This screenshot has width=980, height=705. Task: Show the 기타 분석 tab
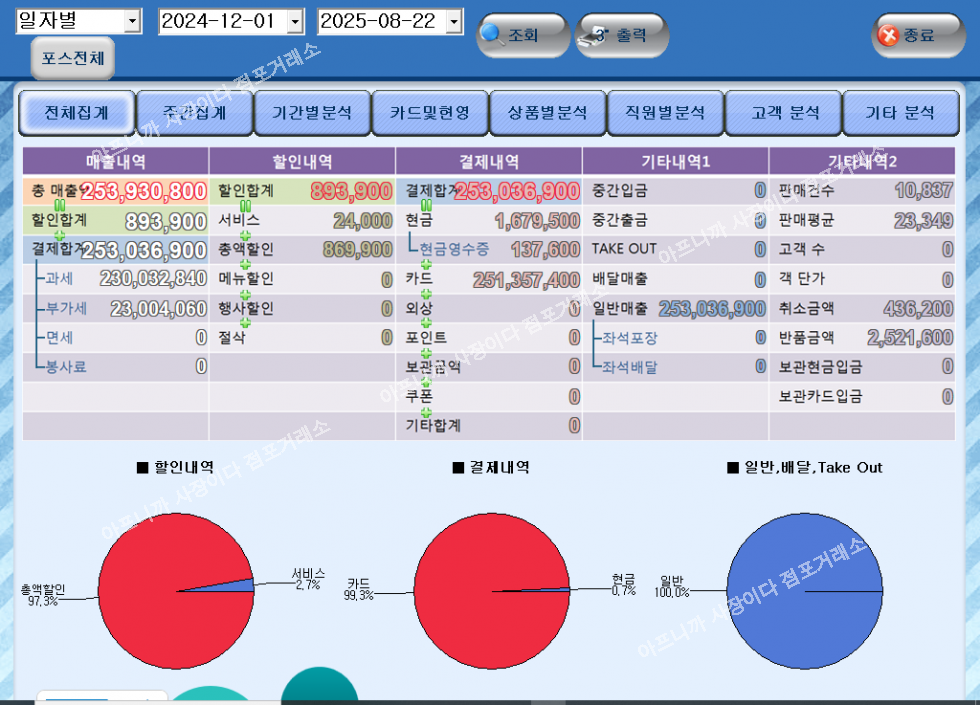900,113
